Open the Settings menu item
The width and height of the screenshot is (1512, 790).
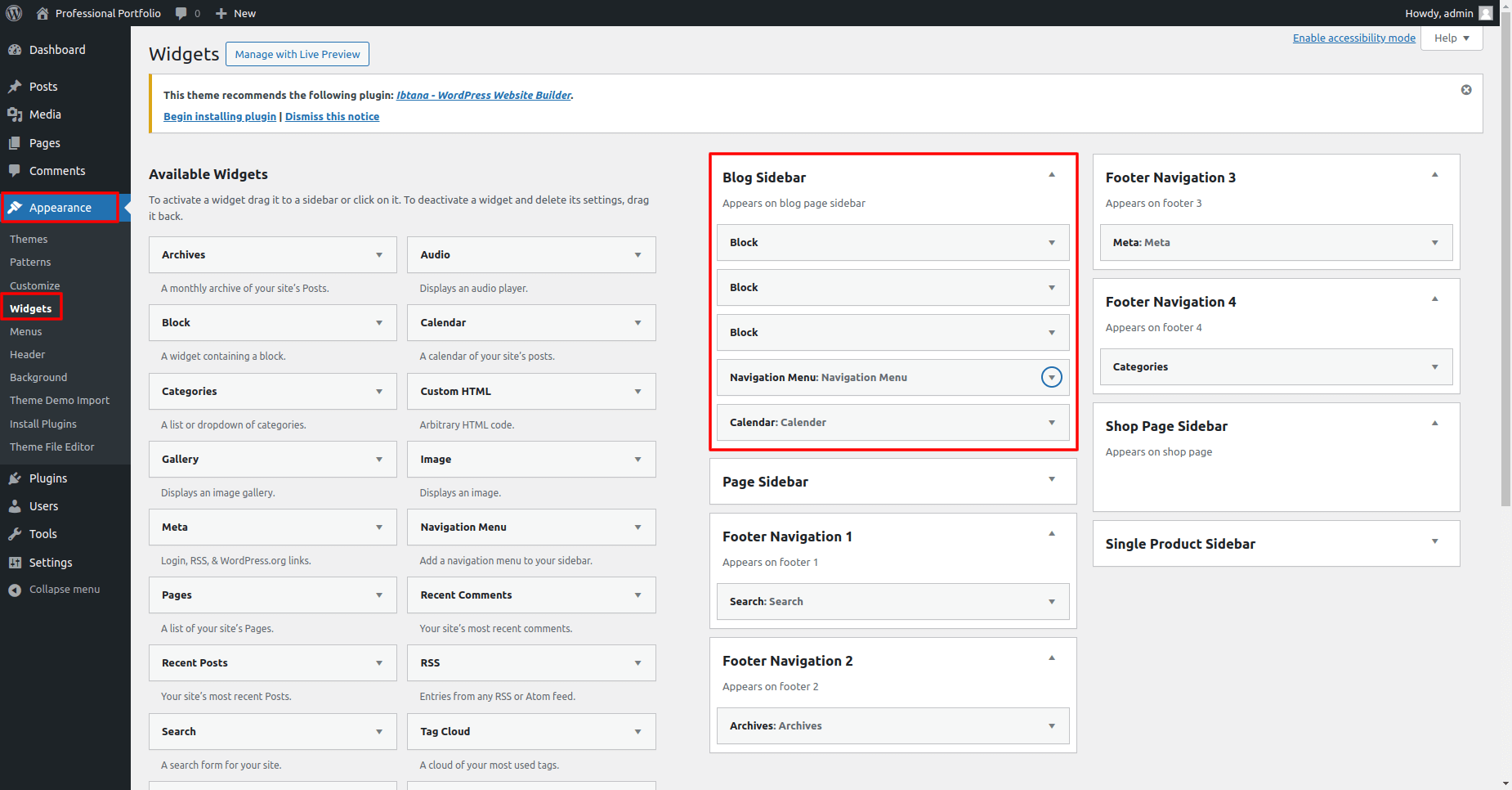(51, 563)
